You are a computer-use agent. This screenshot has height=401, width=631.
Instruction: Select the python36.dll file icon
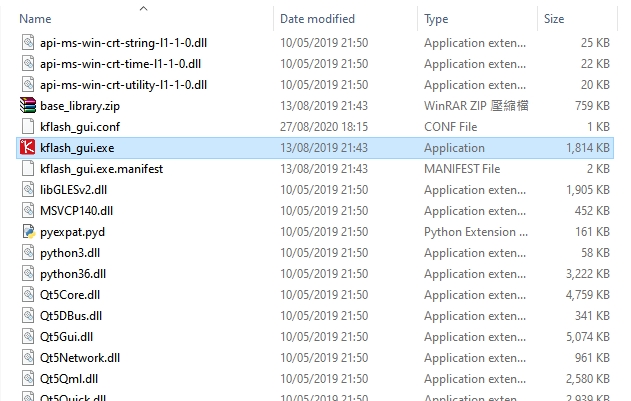coord(27,274)
